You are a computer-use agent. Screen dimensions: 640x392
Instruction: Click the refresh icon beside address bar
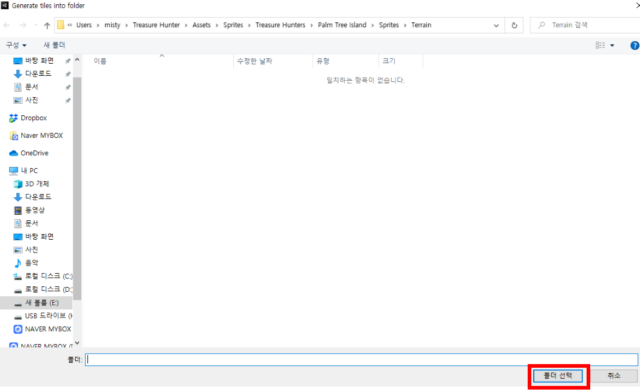coord(514,25)
